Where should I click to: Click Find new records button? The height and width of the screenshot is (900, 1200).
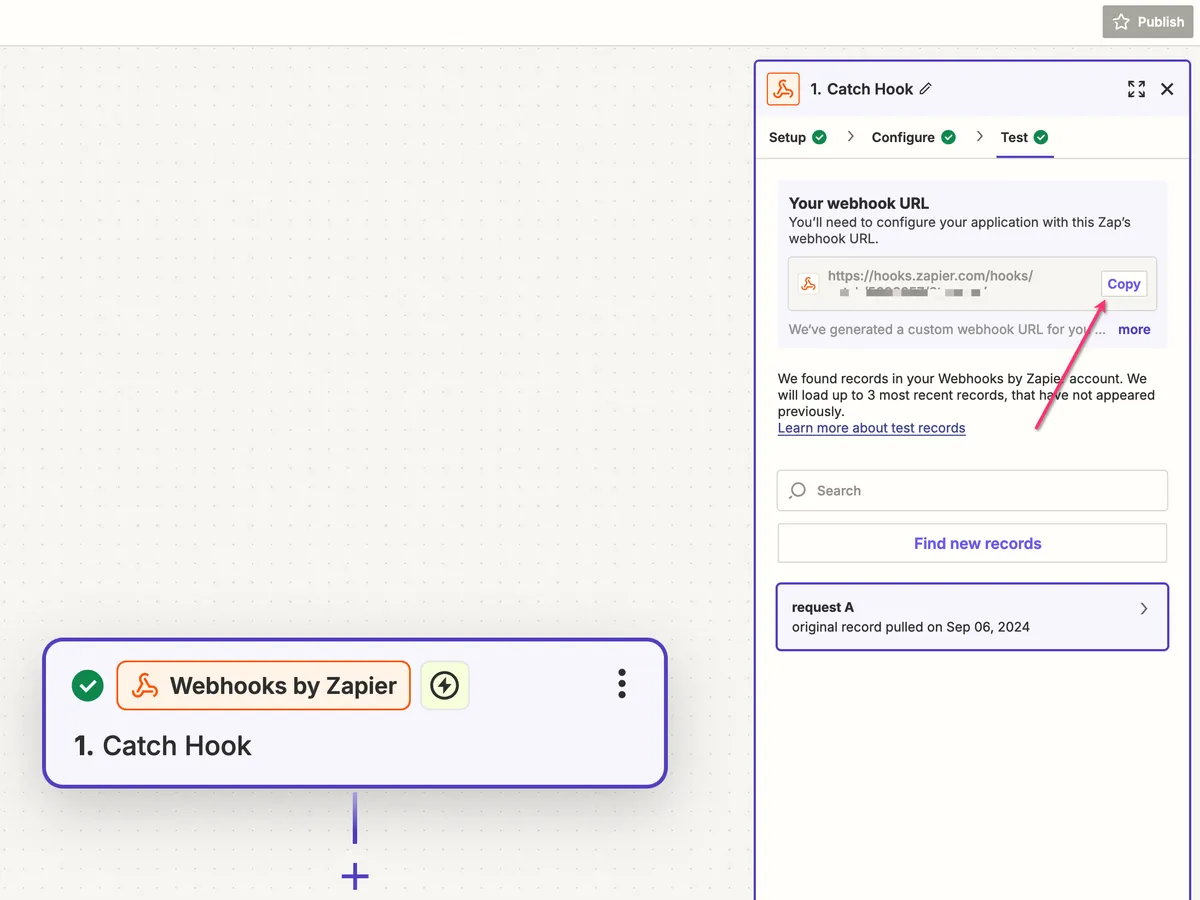tap(972, 543)
